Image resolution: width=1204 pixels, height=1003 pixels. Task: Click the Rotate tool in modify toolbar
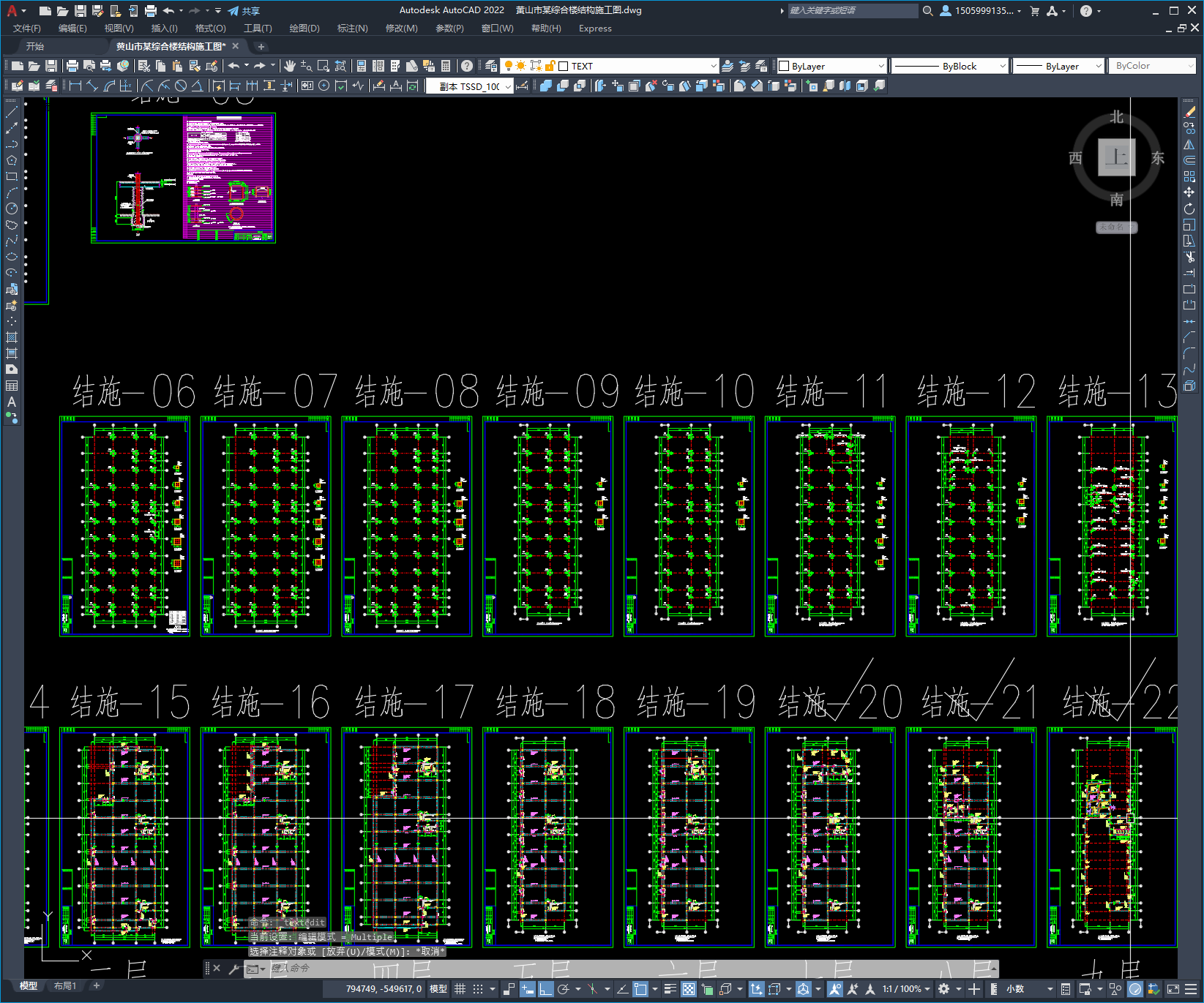[x=1189, y=209]
